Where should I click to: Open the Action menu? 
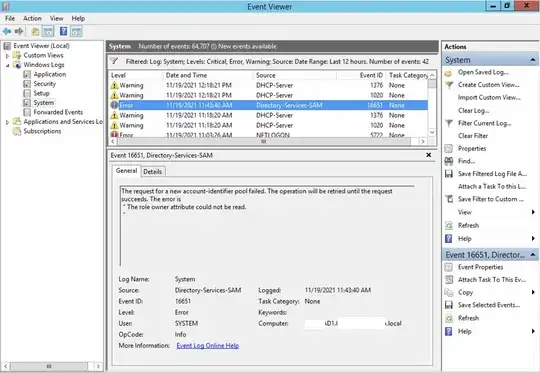(32, 19)
